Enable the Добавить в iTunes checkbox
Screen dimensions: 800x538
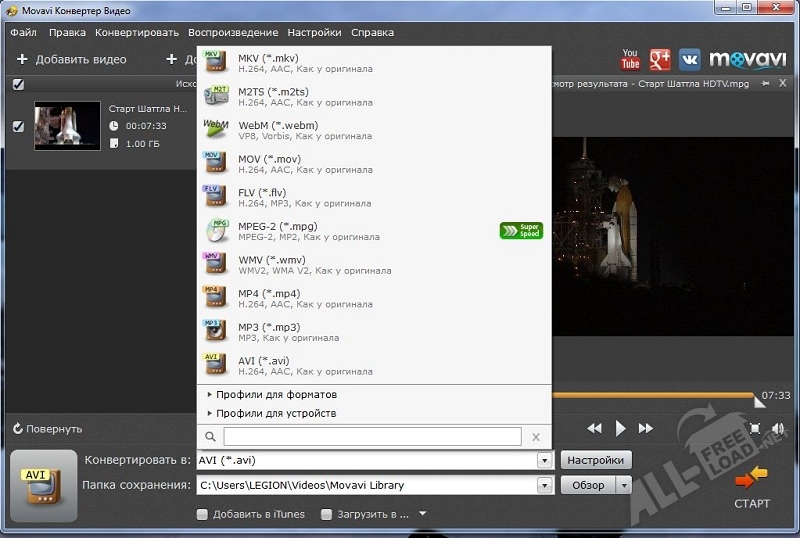(203, 515)
